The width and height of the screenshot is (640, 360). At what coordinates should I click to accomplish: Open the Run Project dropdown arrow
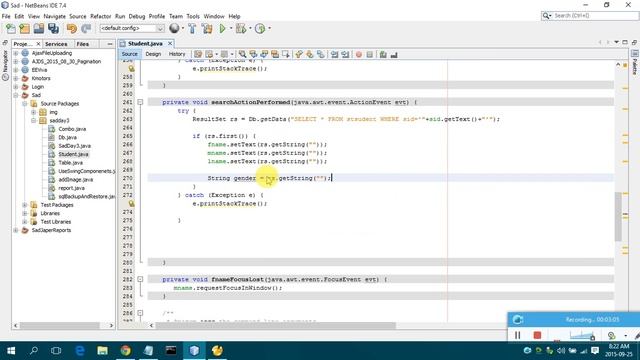point(231,29)
